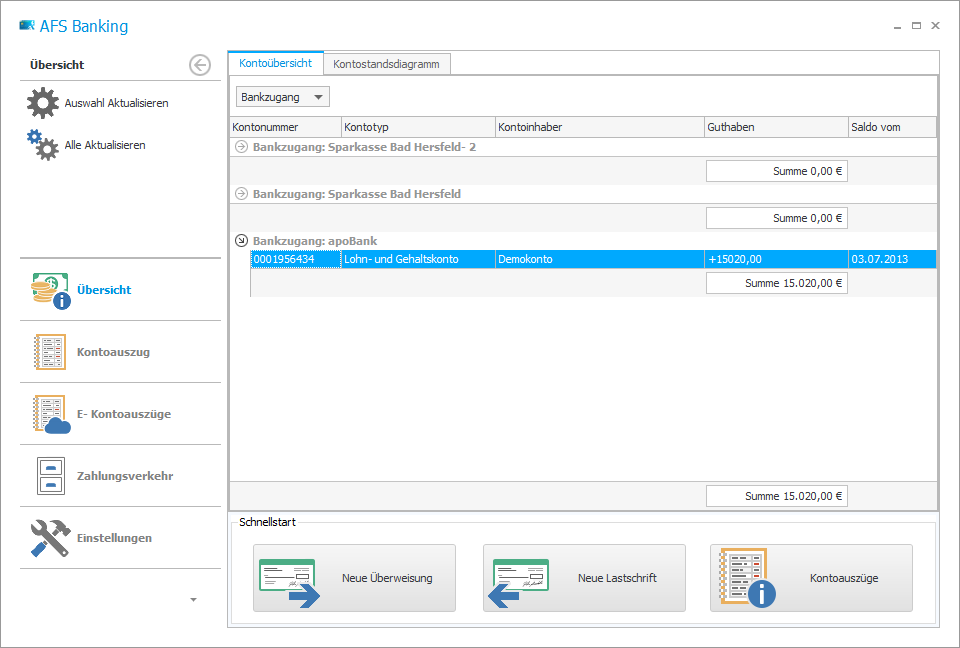Click the Neue Überweisung cheque arrow icon
960x648 pixels.
pyautogui.click(x=290, y=582)
